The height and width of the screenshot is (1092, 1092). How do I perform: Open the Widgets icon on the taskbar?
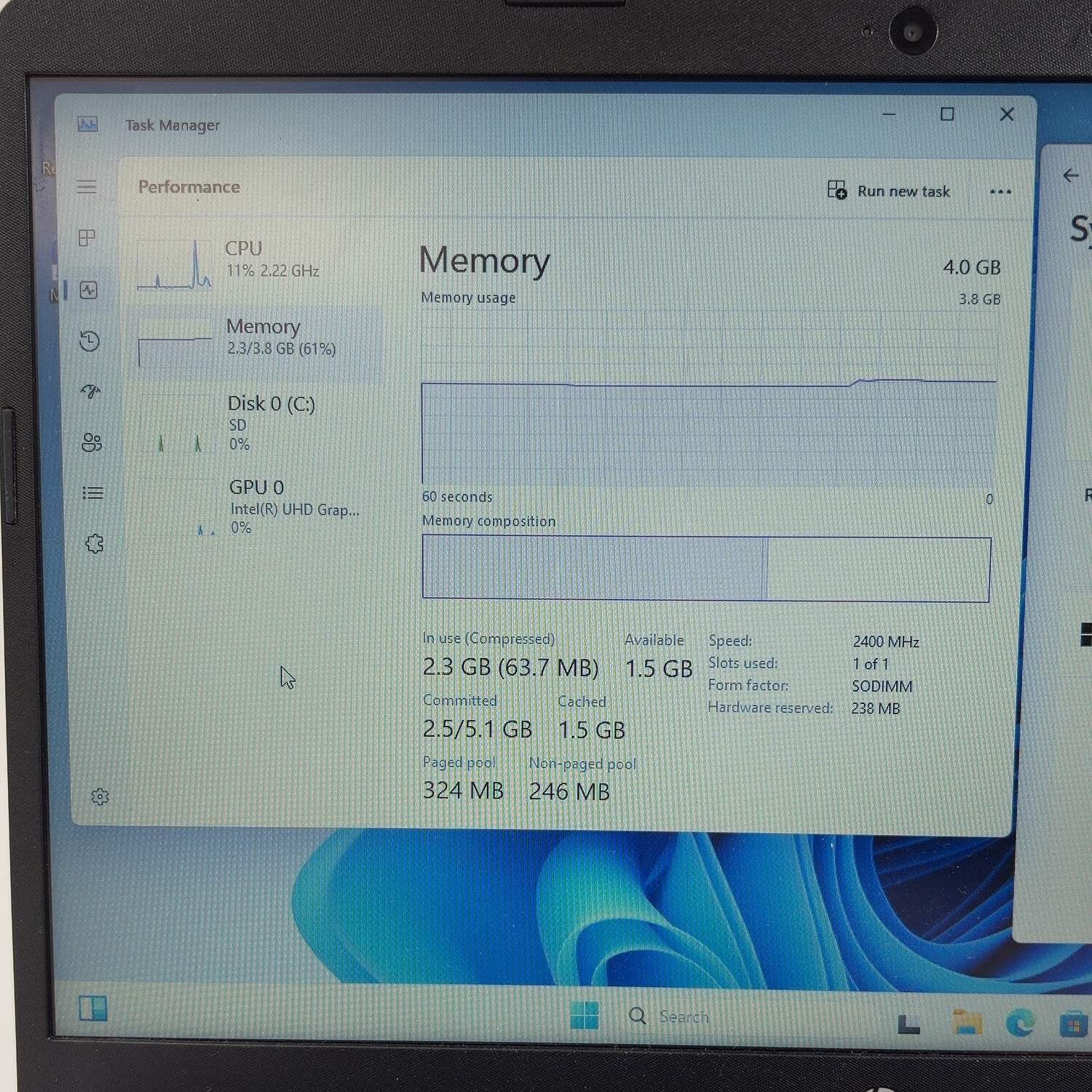point(93,1008)
